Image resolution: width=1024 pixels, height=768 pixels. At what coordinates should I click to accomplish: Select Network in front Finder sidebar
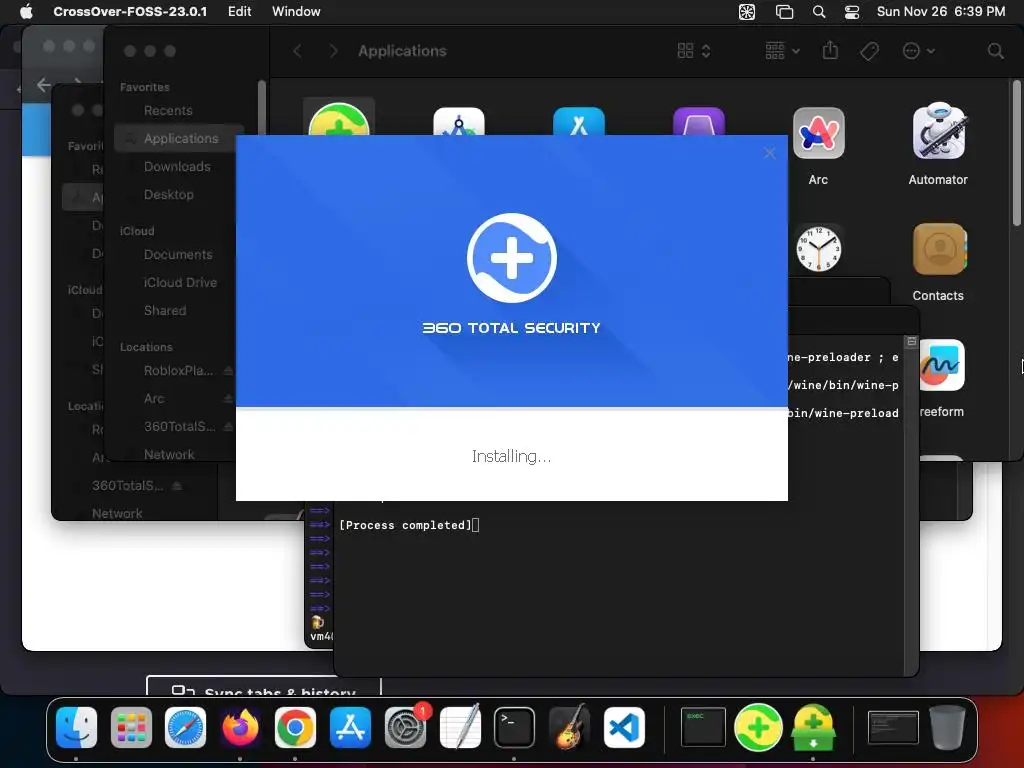click(169, 455)
